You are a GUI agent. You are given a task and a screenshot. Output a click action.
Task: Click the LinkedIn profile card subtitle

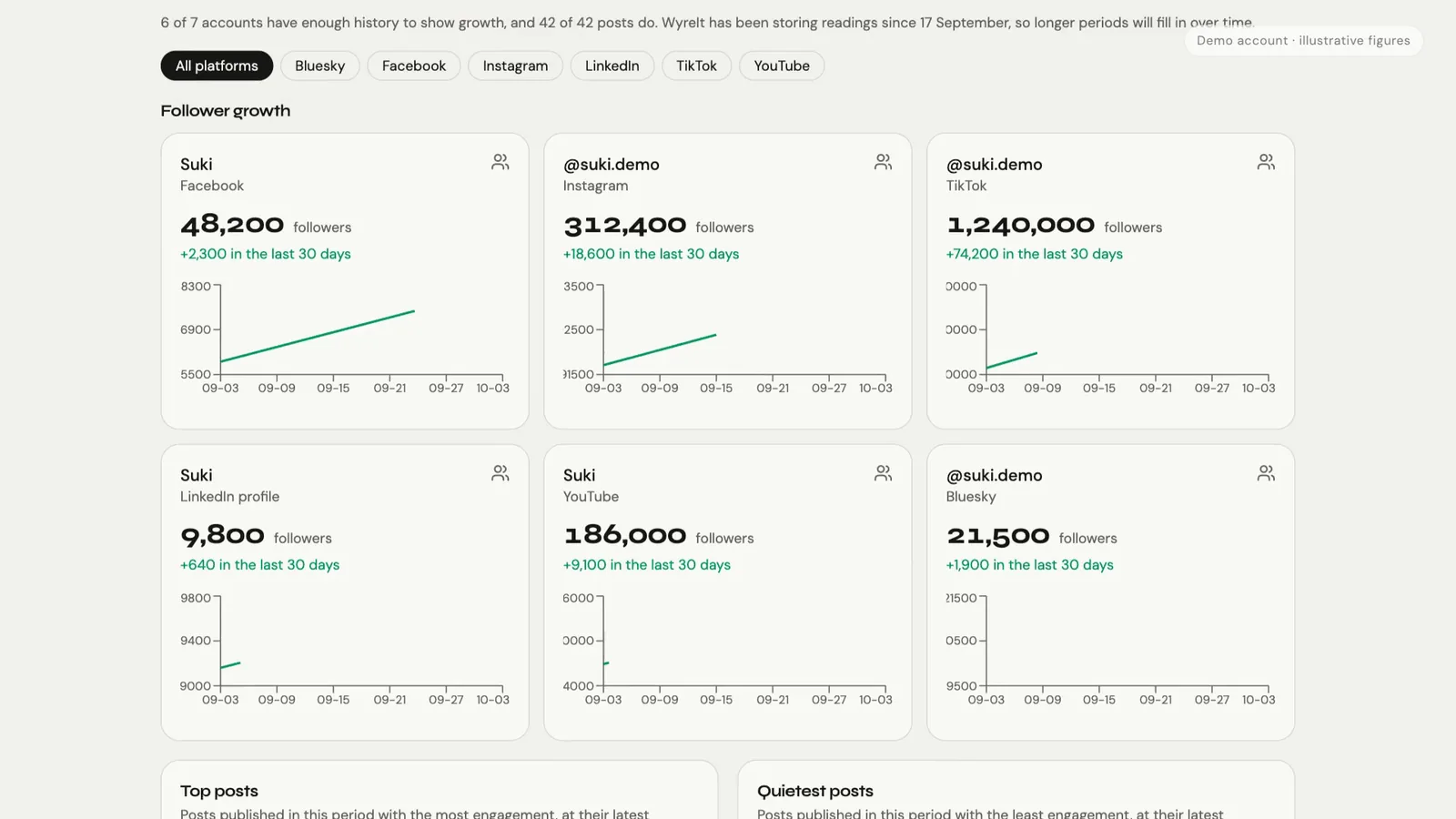229,497
